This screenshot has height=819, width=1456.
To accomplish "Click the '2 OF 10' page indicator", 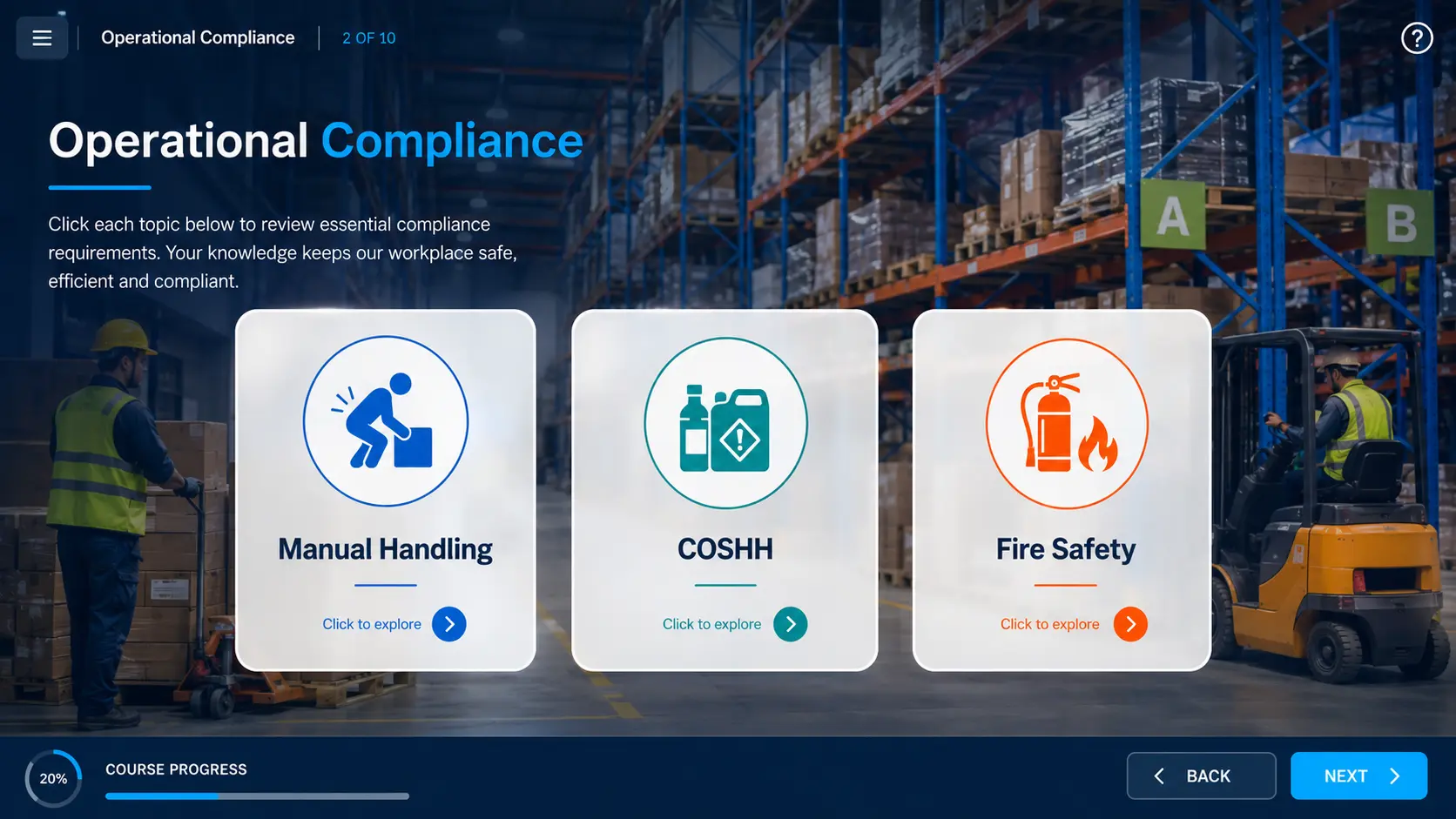I will pyautogui.click(x=368, y=38).
